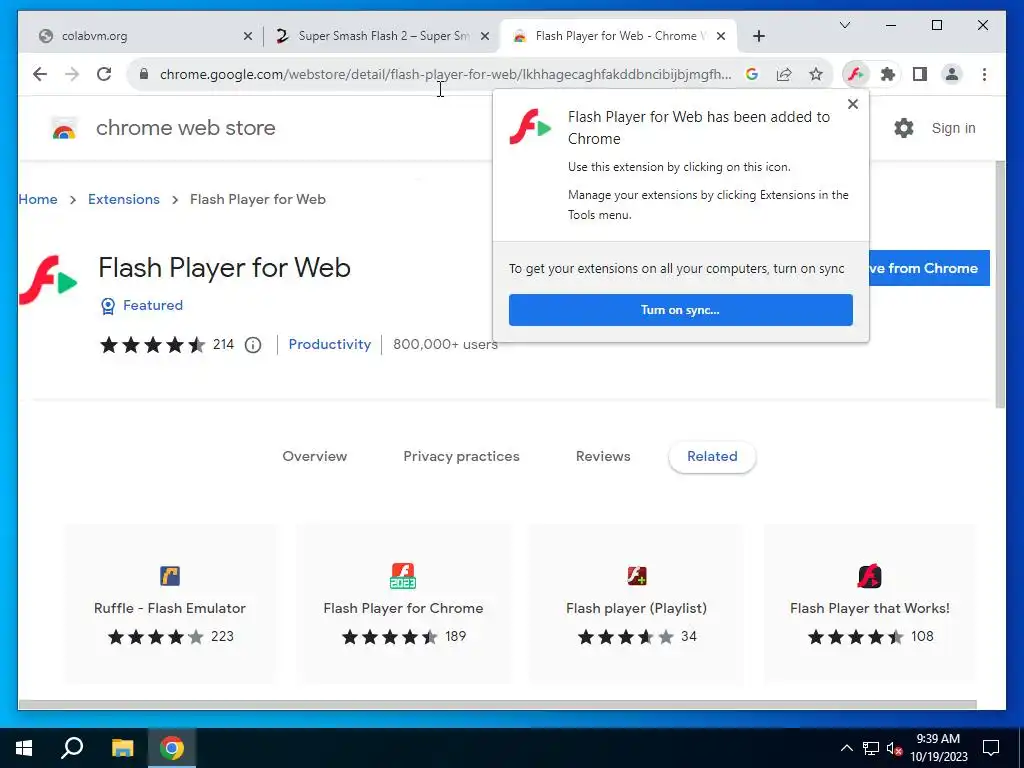Go to Home breadcrumb link
This screenshot has height=768, width=1024.
[x=38, y=199]
